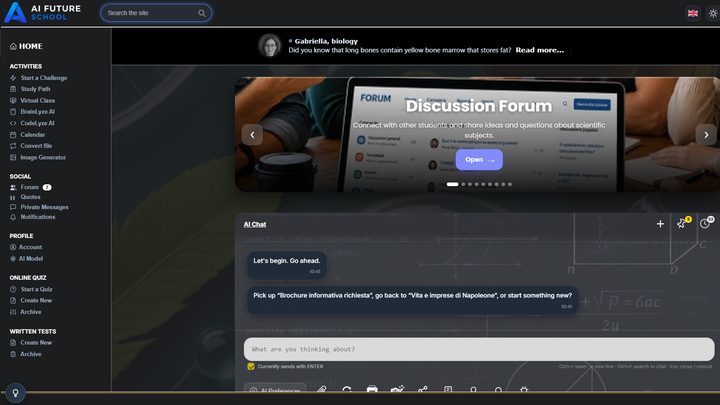This screenshot has width=720, height=405.
Task: Open Forum from the Social menu
Action: [29, 187]
